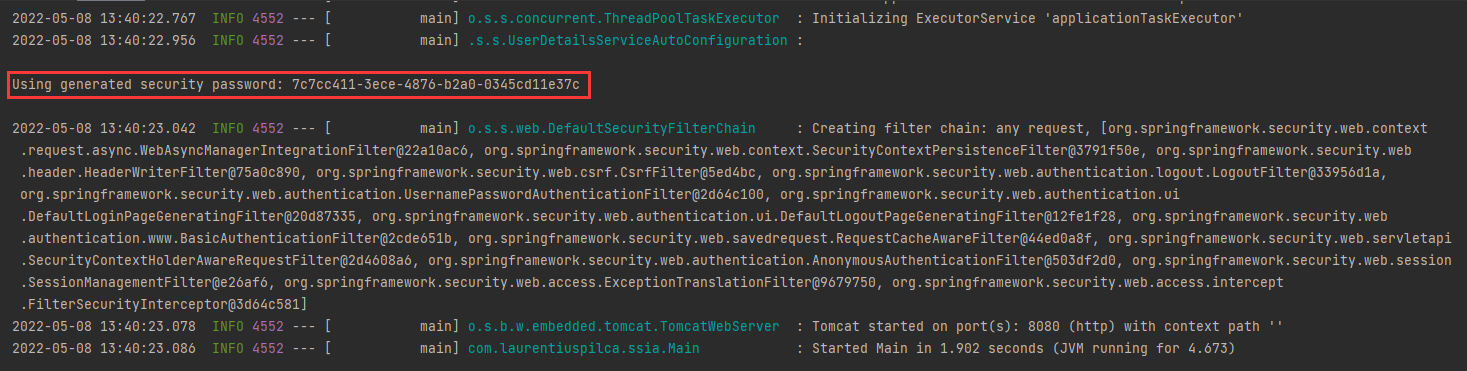Image resolution: width=1467 pixels, height=371 pixels.
Task: Click the generated security password value
Action: click(435, 85)
